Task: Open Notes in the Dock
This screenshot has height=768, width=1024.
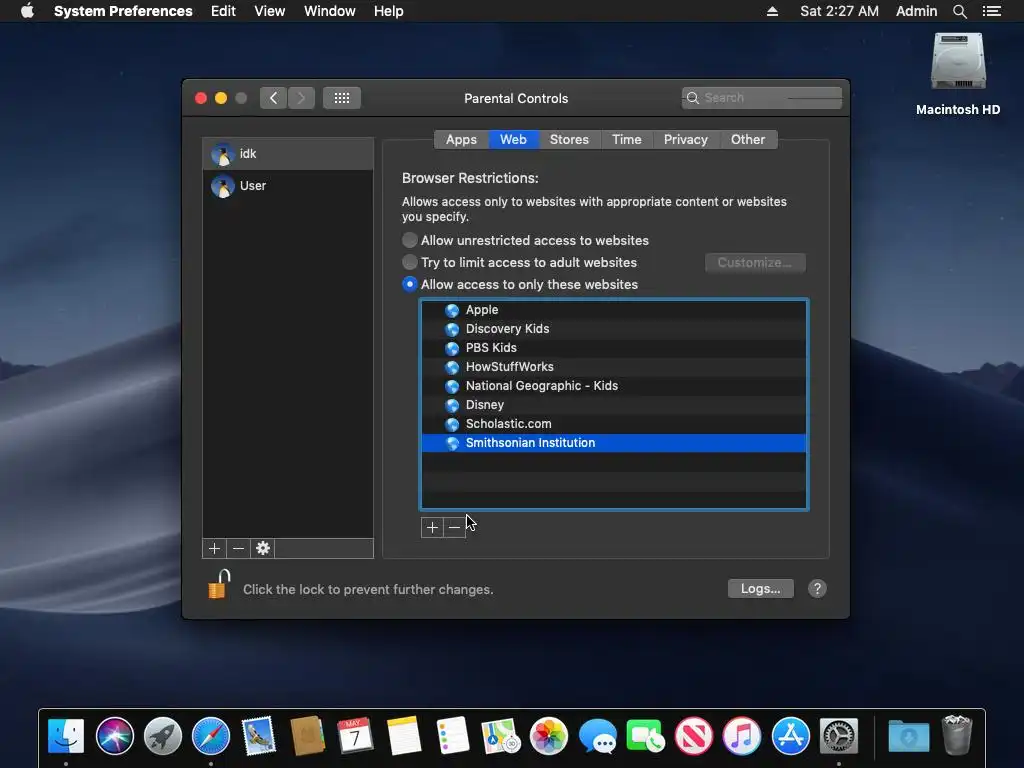Action: 404,736
